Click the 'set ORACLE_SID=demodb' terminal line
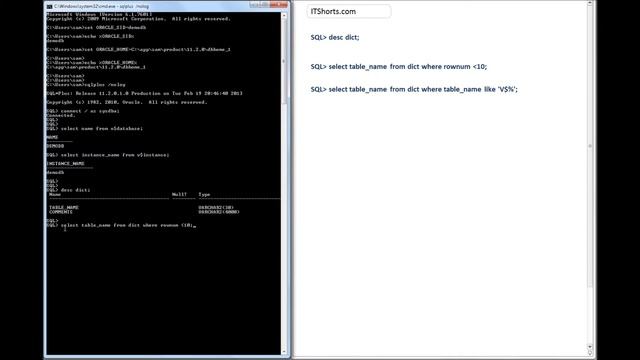The image size is (640, 360). click(96, 27)
